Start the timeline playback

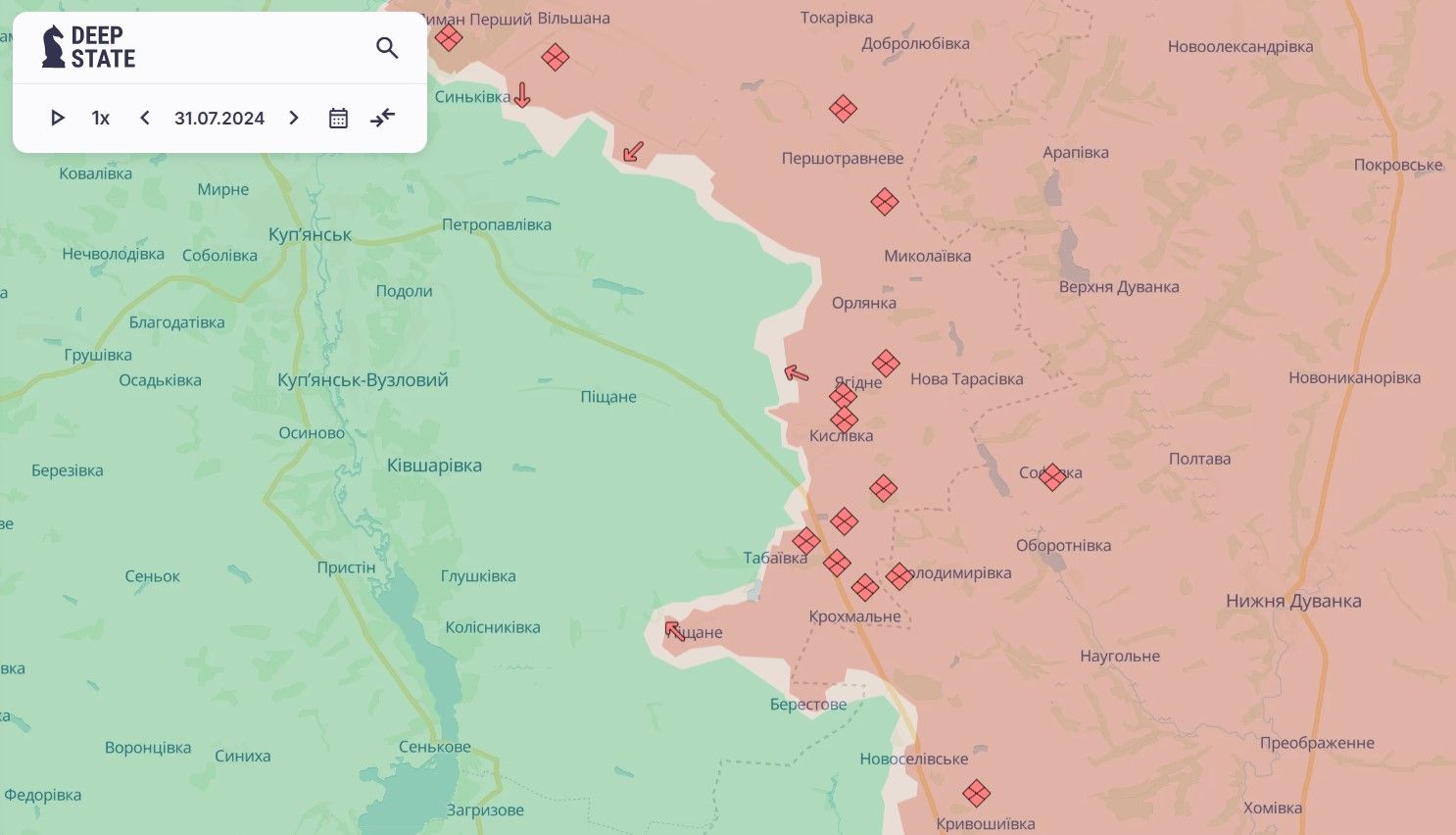[x=57, y=118]
